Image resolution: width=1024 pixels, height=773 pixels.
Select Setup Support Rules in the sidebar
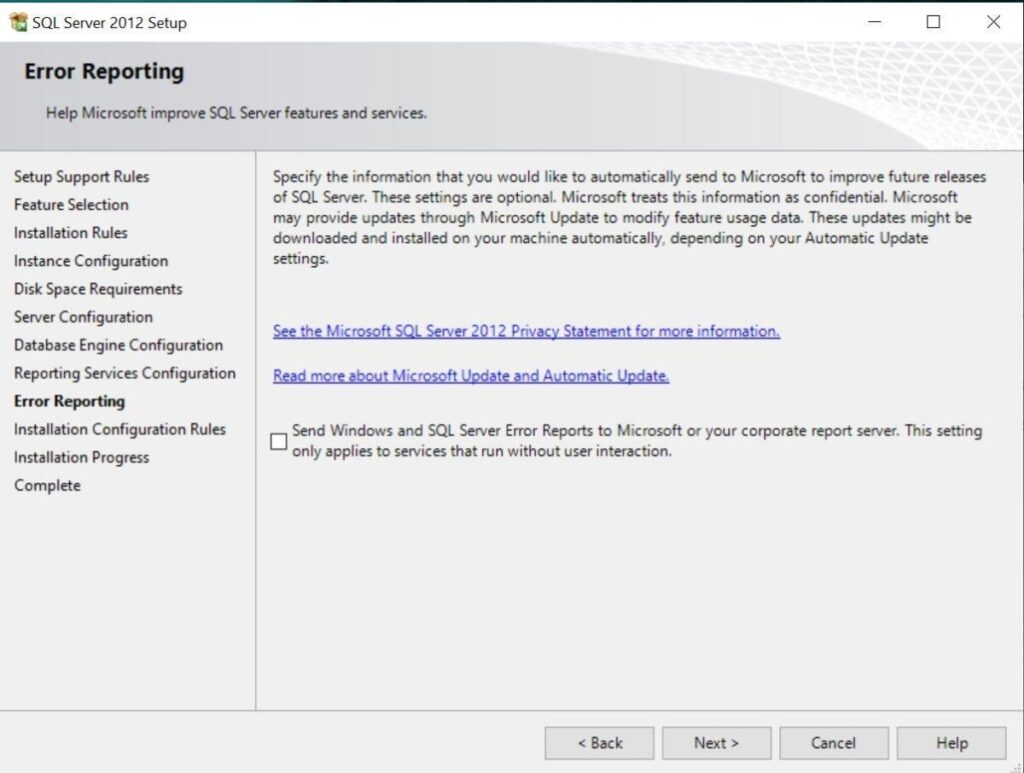pyautogui.click(x=81, y=176)
